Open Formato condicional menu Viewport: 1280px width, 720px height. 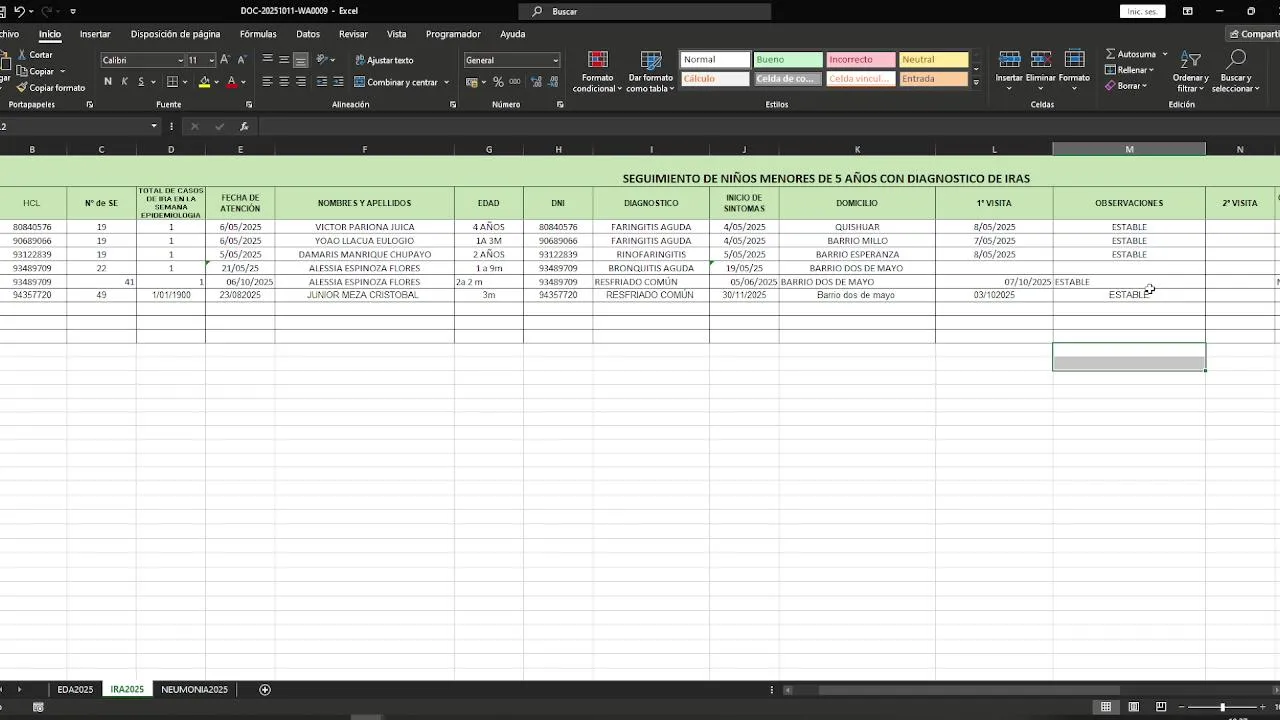(x=598, y=71)
